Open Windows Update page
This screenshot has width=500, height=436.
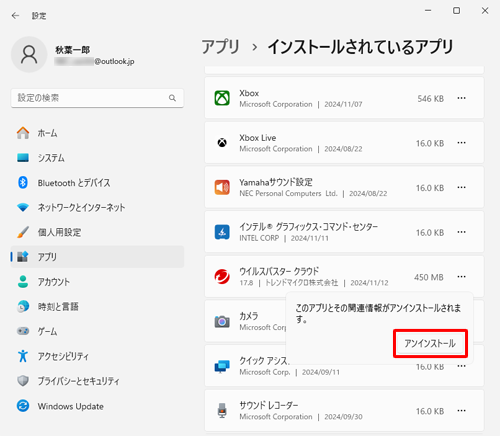click(97, 406)
